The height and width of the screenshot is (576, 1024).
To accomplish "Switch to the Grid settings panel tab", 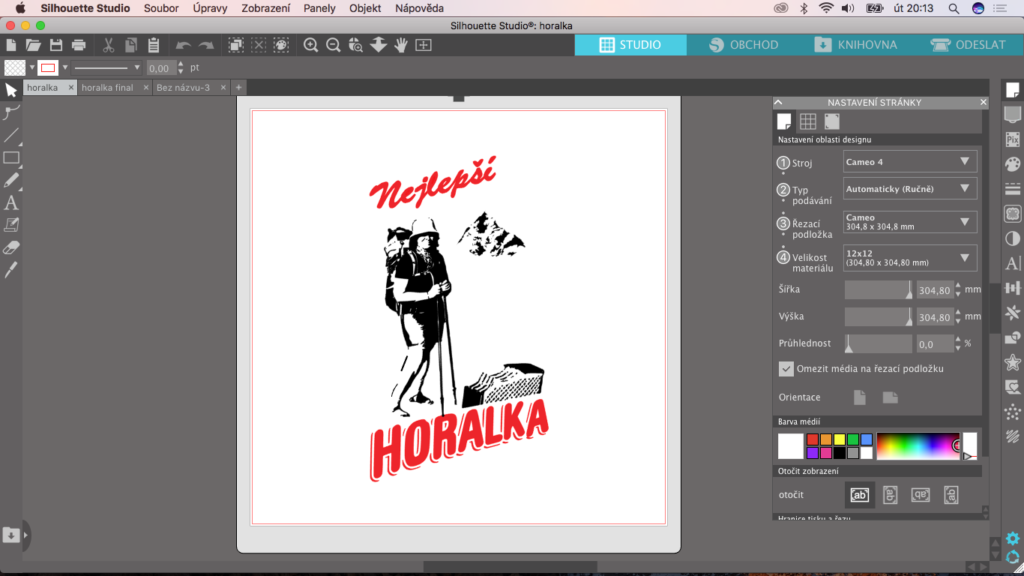I will [808, 121].
